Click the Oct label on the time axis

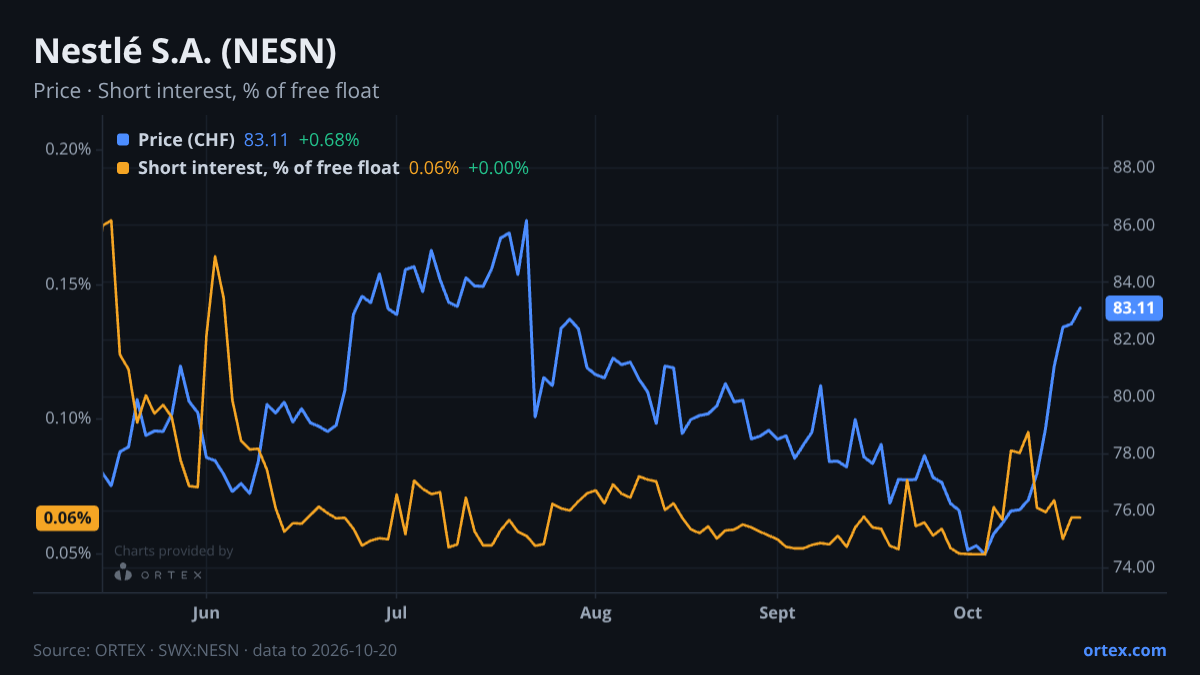[x=967, y=612]
